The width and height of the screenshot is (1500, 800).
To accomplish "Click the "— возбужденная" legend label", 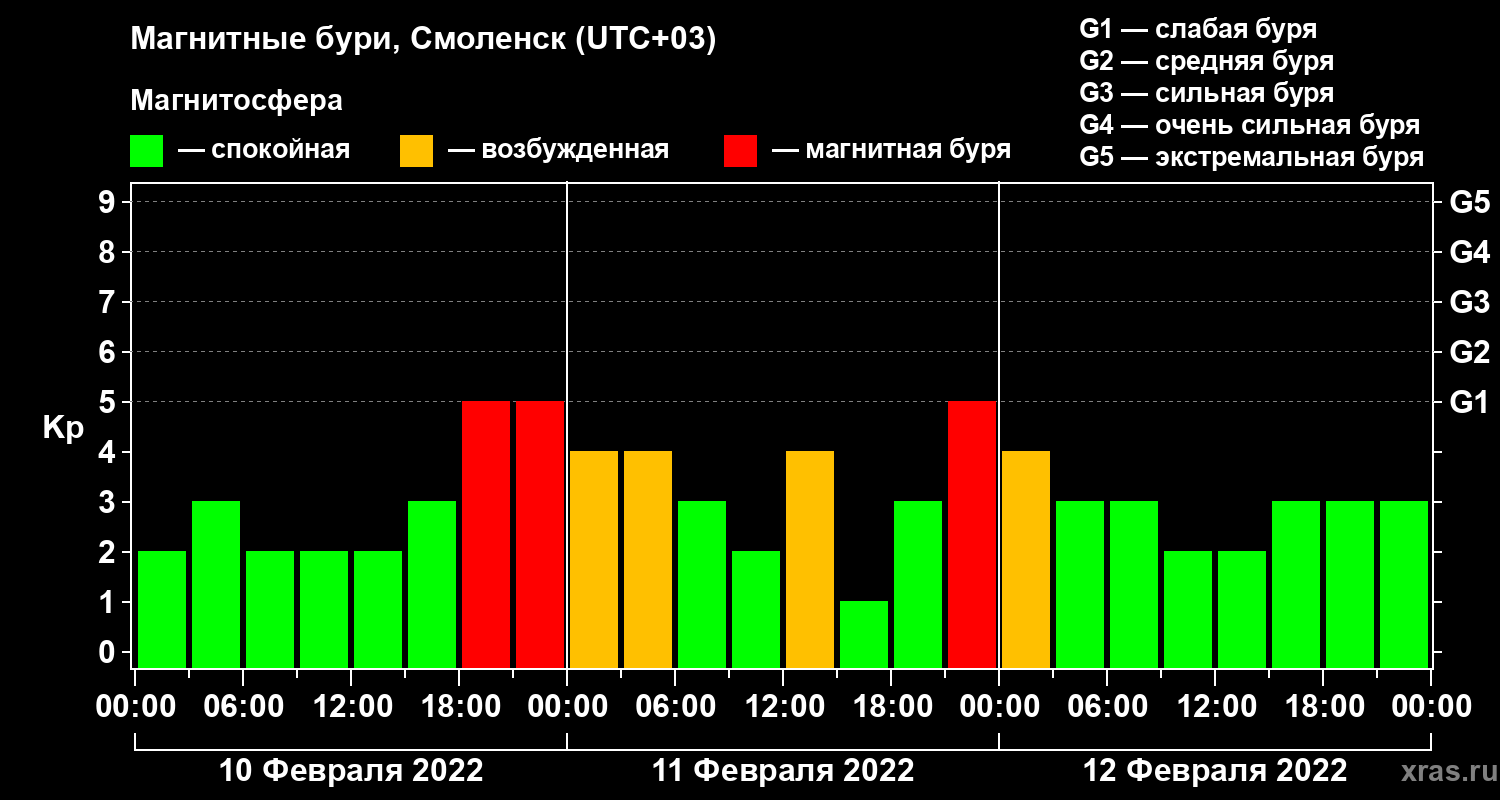I will pyautogui.click(x=558, y=151).
